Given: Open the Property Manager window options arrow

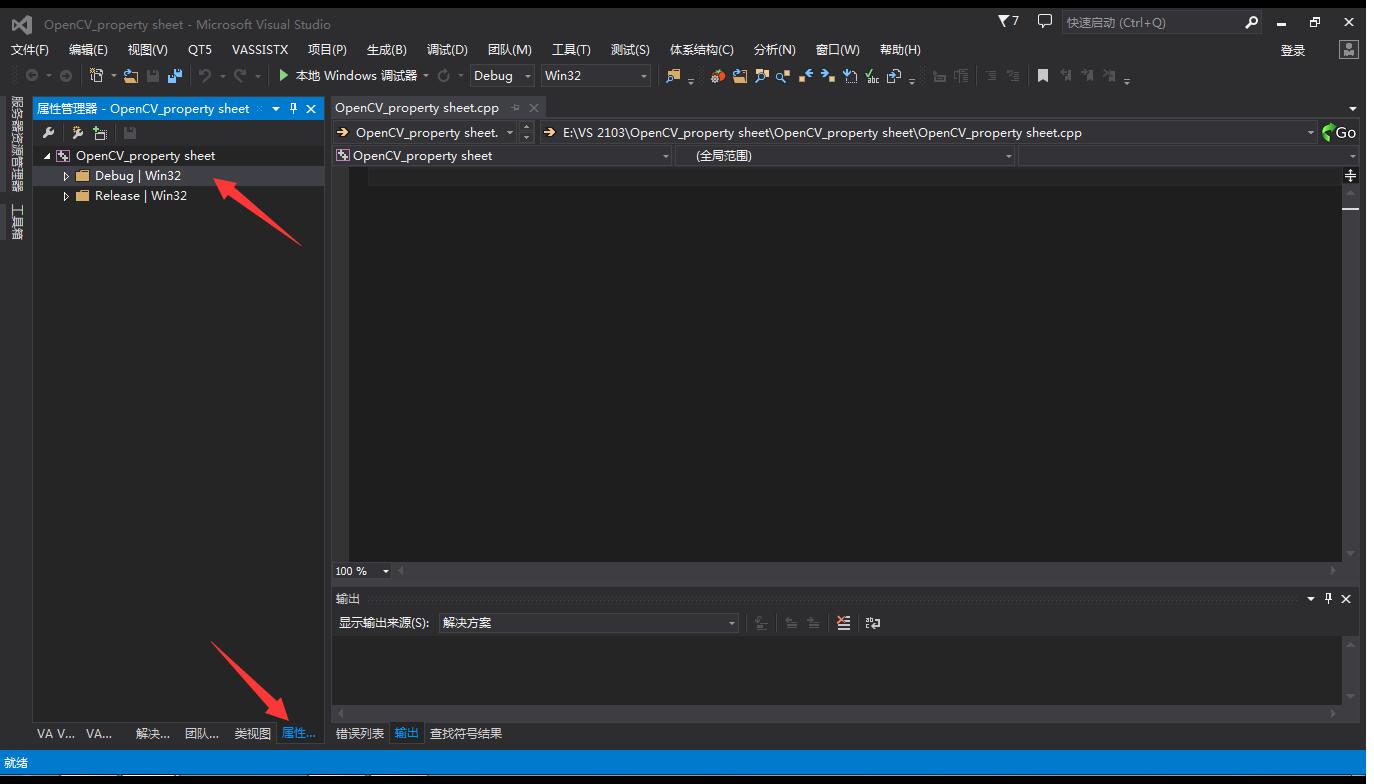Looking at the screenshot, I should (x=275, y=108).
